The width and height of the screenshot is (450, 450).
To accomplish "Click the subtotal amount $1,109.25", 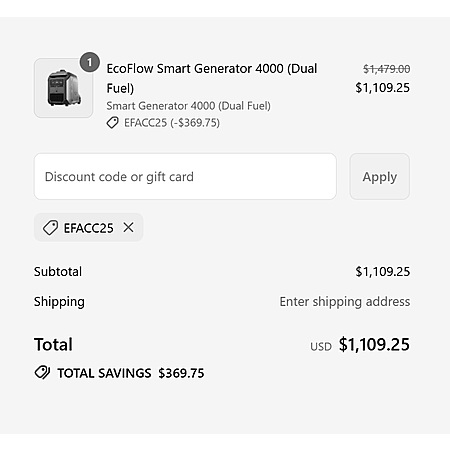I will coord(382,272).
